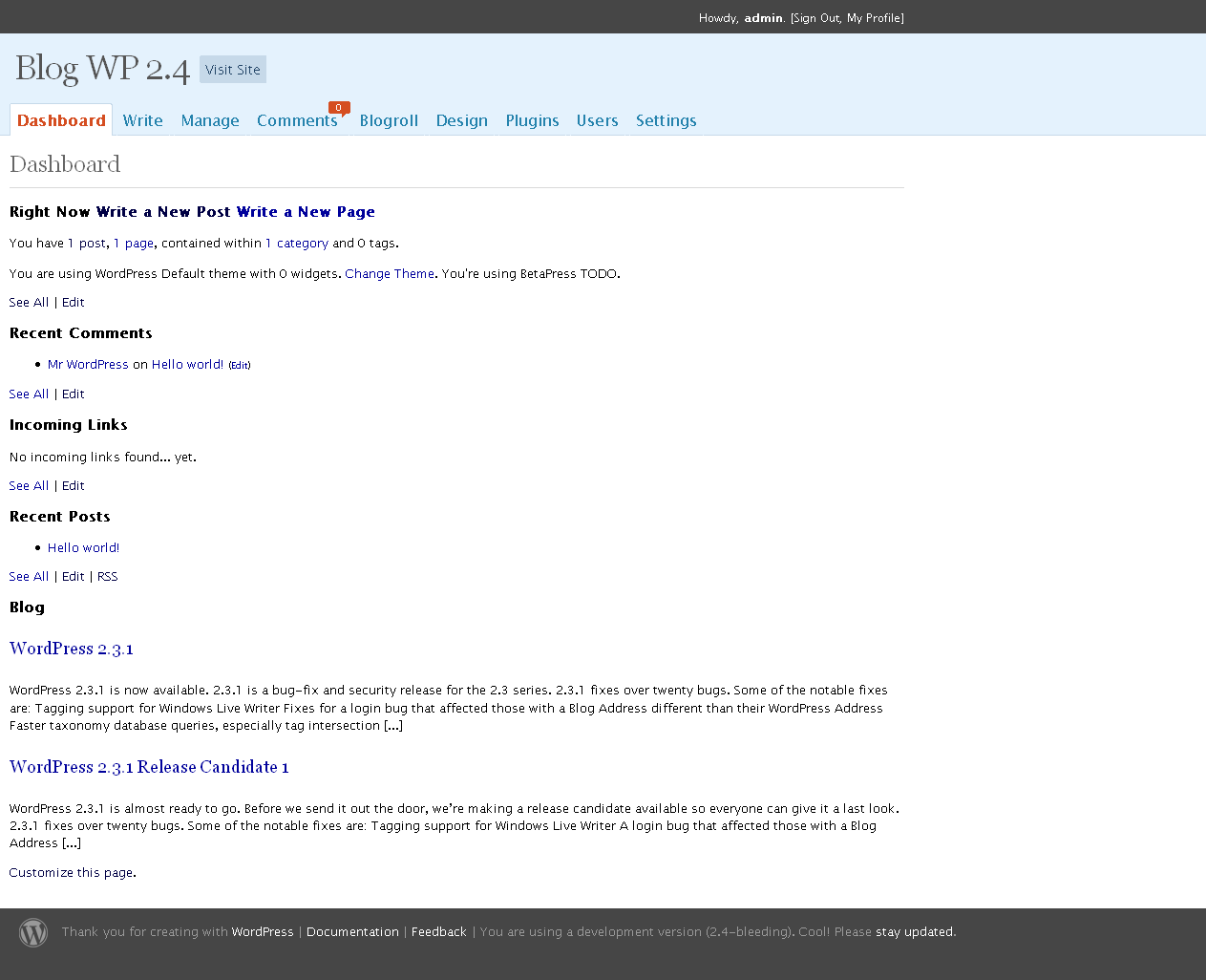This screenshot has height=980, width=1206.
Task: Click the 'Customize this page' link
Action: tap(71, 873)
